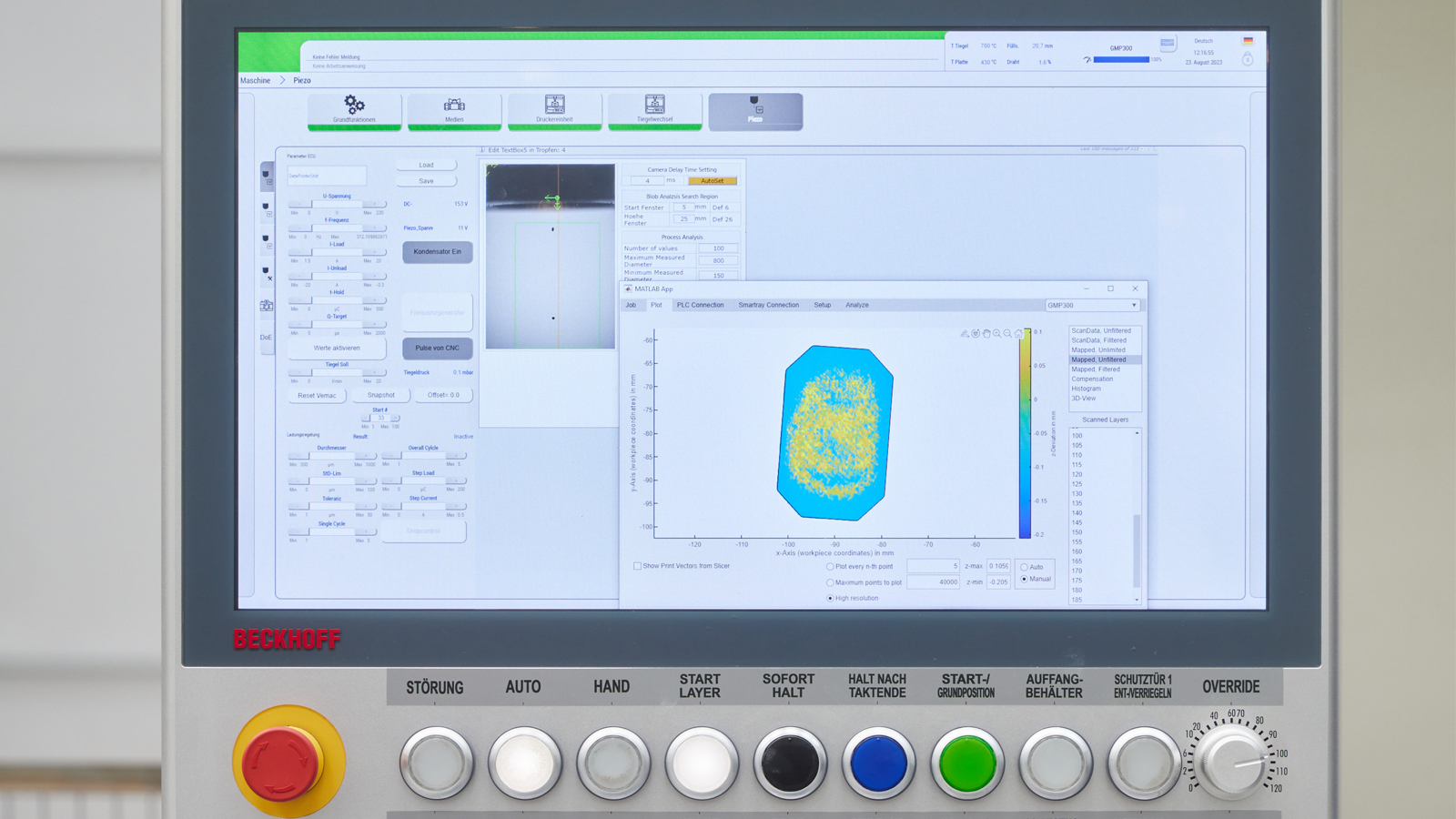The image size is (1456, 819).
Task: Click the U-Spannung slider track
Action: click(337, 204)
